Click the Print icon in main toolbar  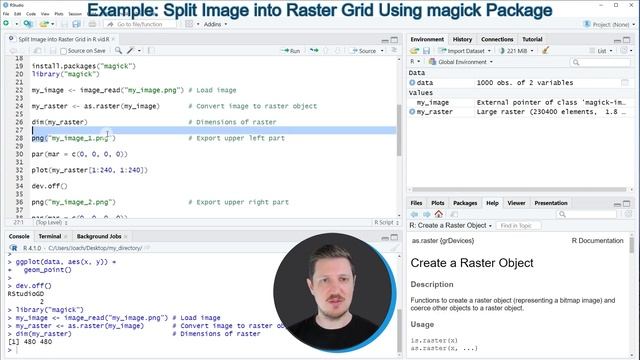point(92,24)
